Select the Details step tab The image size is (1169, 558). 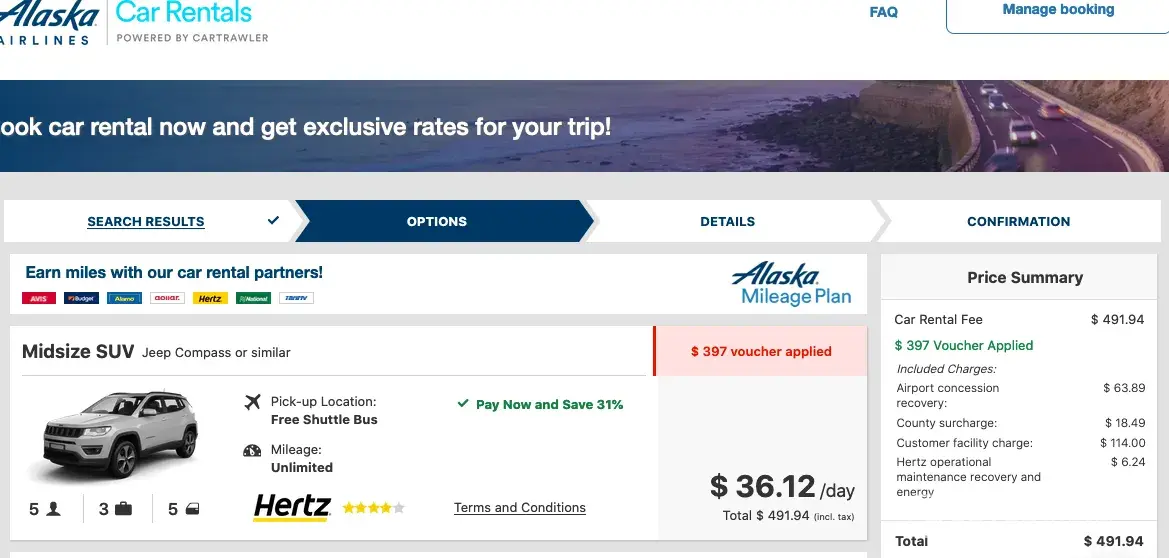tap(727, 222)
